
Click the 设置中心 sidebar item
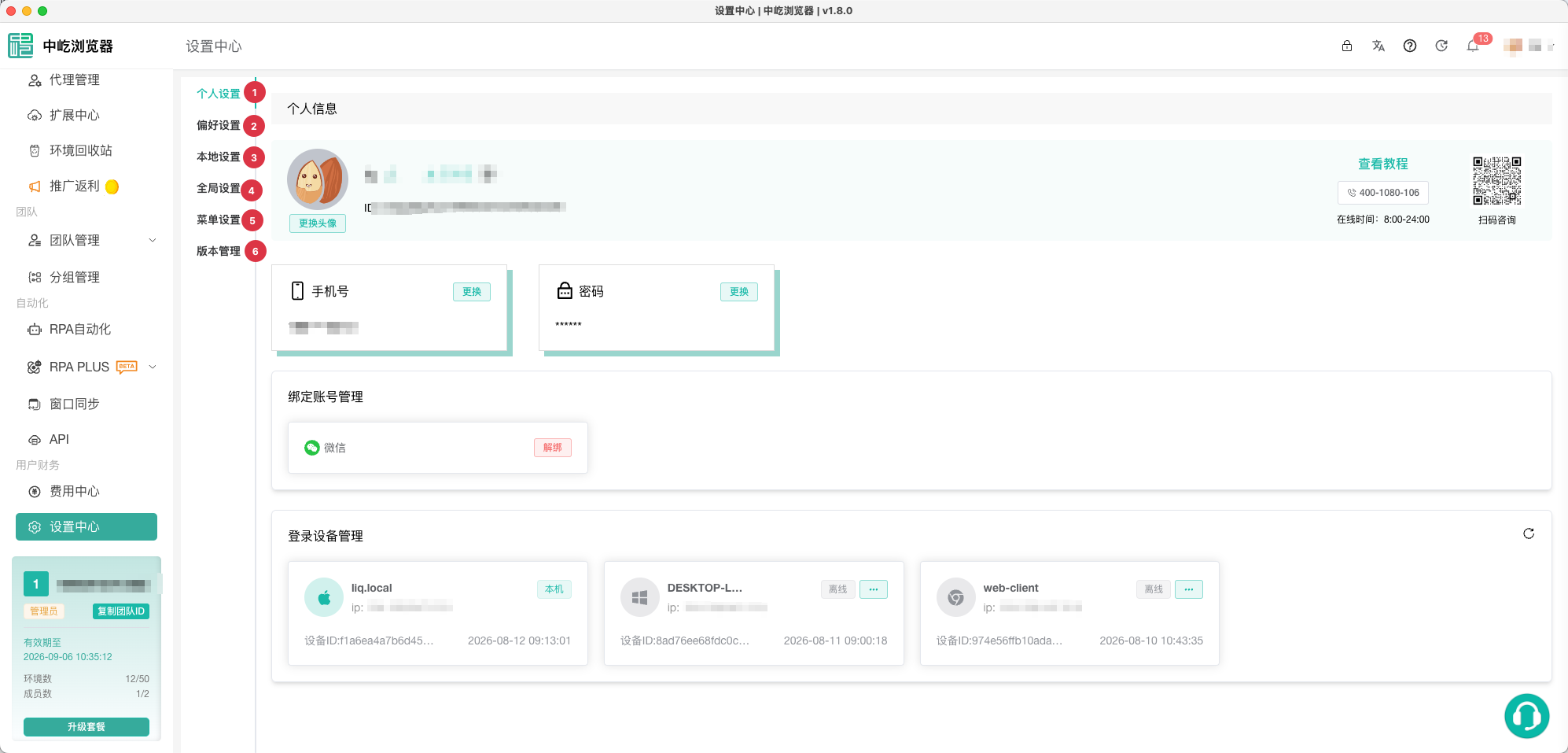(x=86, y=527)
